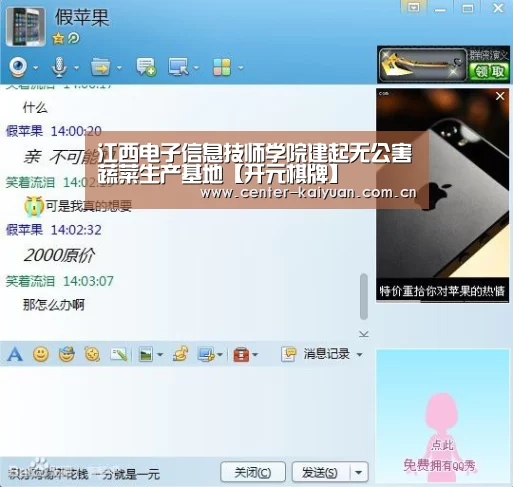Screen dimensions: 513x487
Task: Click the green search icon beside the star
Action: point(74,38)
